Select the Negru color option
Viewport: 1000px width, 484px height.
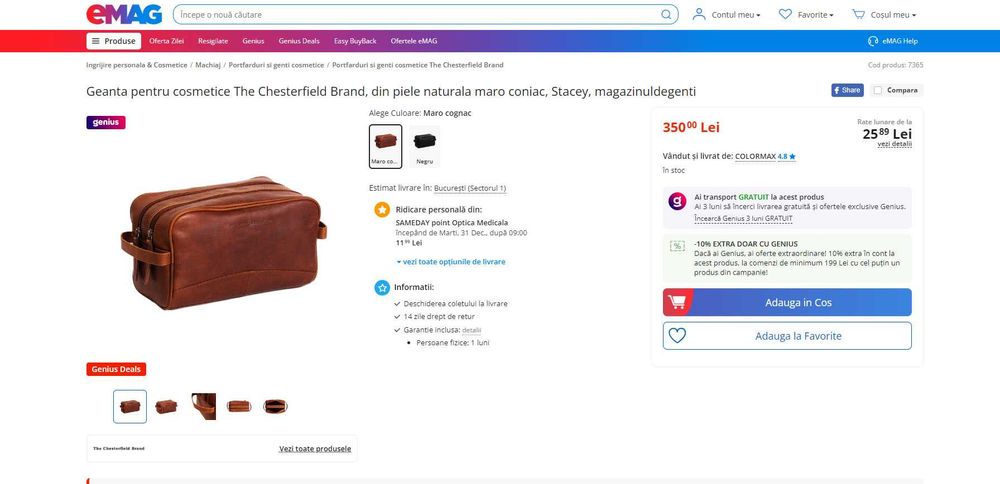click(x=425, y=145)
